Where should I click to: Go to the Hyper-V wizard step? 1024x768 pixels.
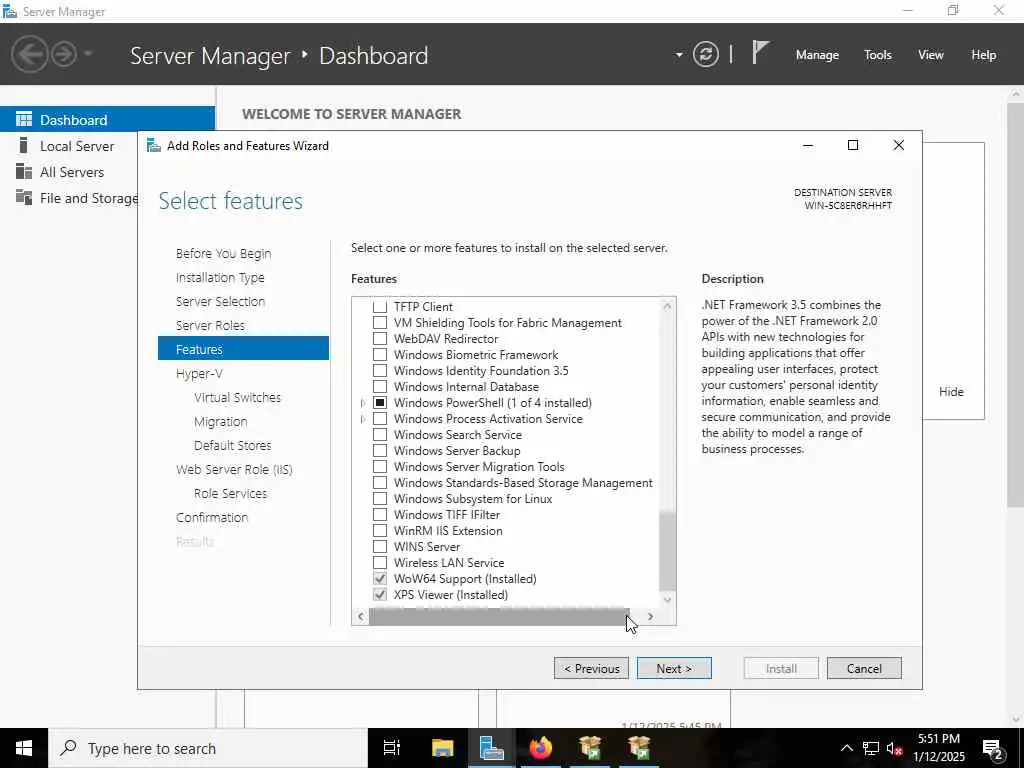199,374
